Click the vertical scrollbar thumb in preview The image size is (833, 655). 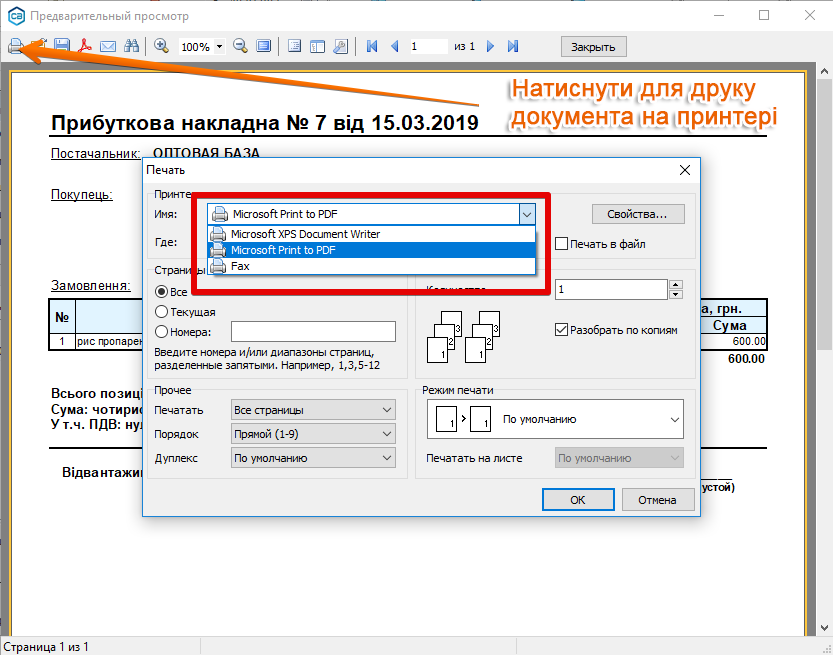click(824, 215)
